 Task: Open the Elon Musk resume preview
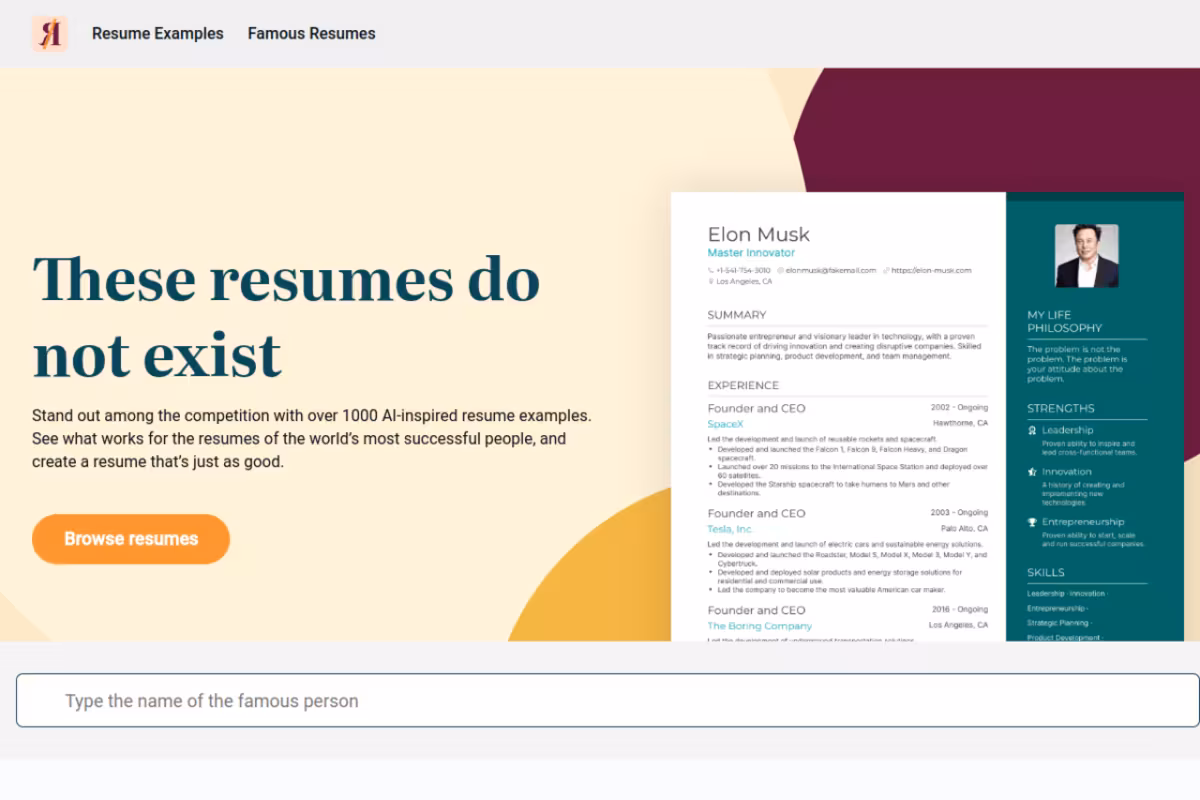[x=927, y=416]
